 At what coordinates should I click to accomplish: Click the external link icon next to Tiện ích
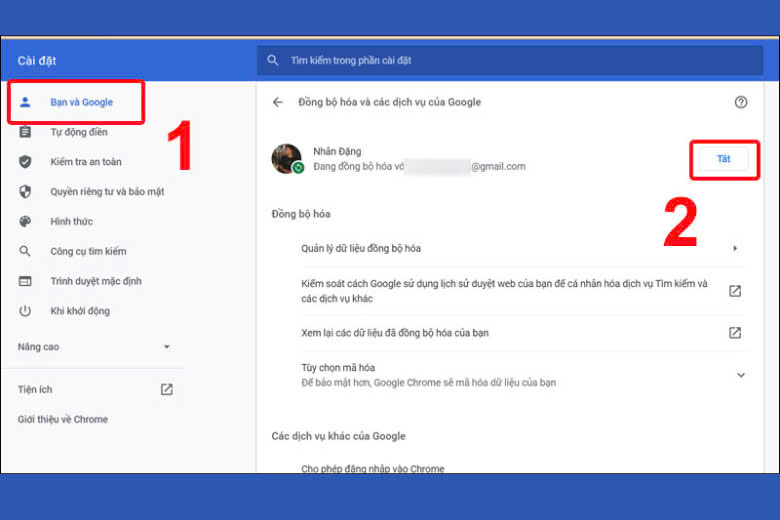pos(167,389)
